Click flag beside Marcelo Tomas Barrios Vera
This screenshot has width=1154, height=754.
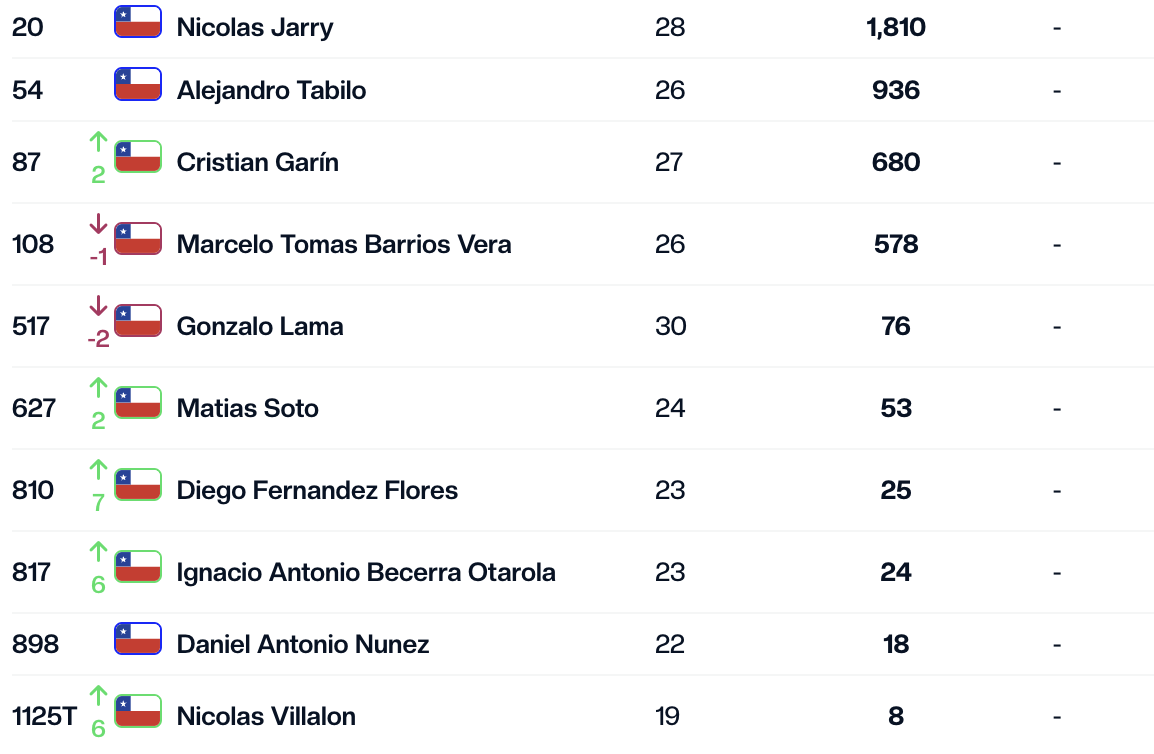(x=138, y=238)
